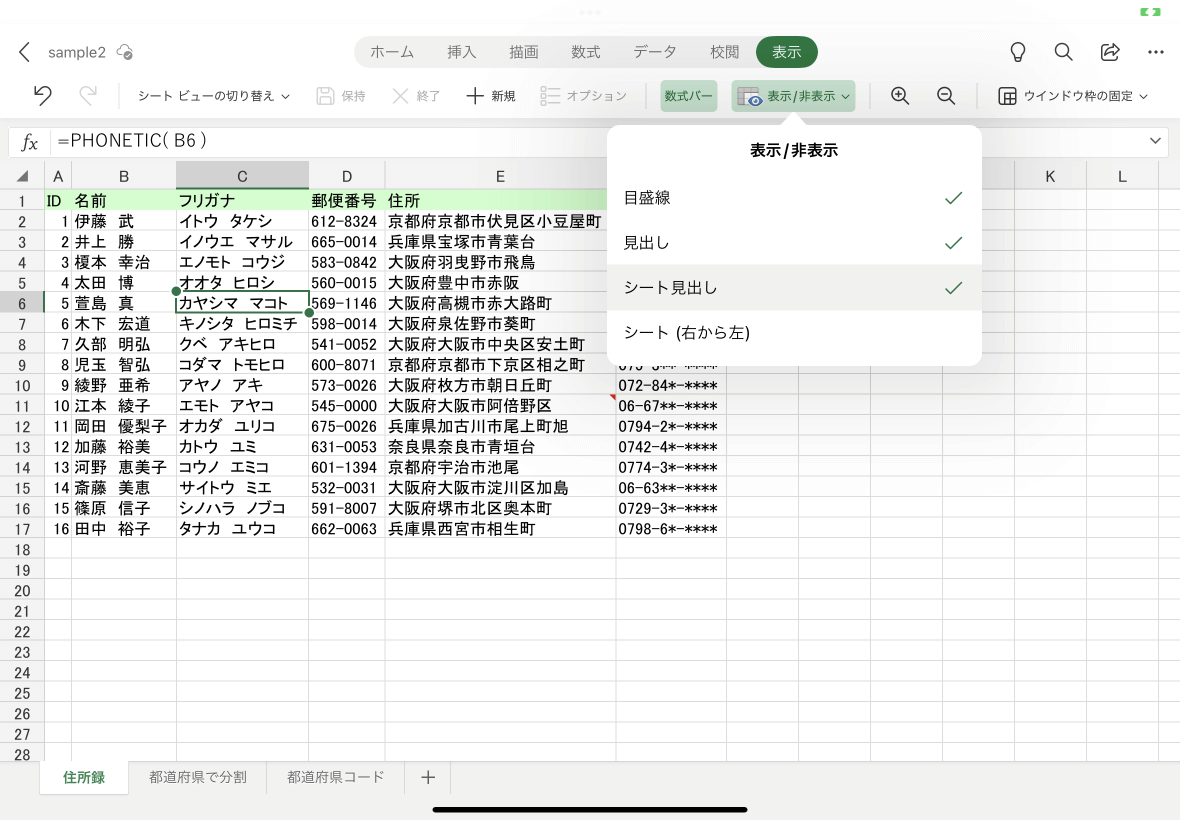Expand the formula bar chevron

pyautogui.click(x=1155, y=141)
